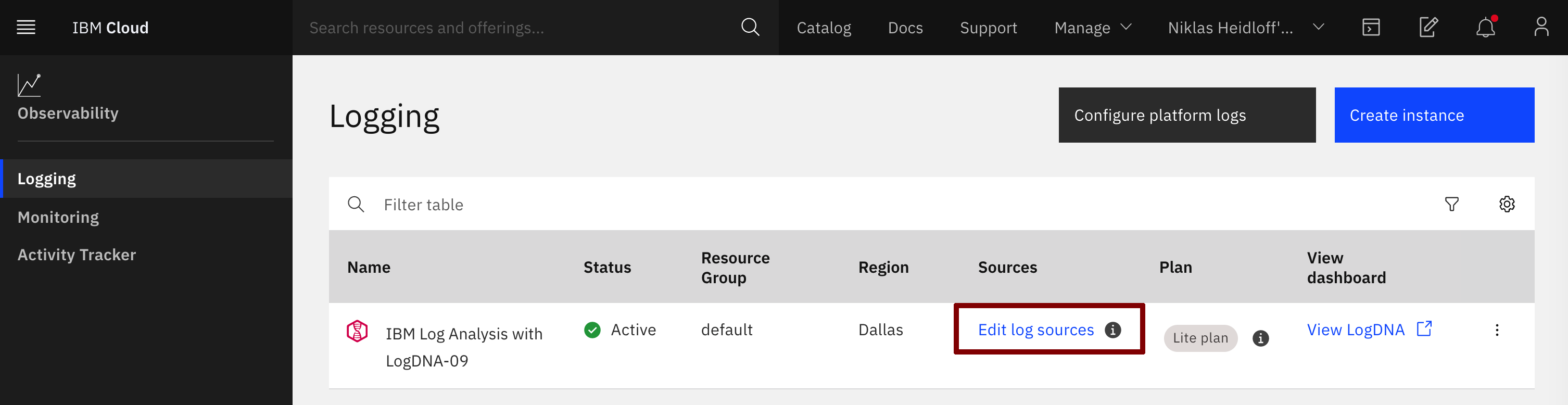This screenshot has width=1568, height=405.
Task: Click the Logging page heading
Action: [x=384, y=117]
